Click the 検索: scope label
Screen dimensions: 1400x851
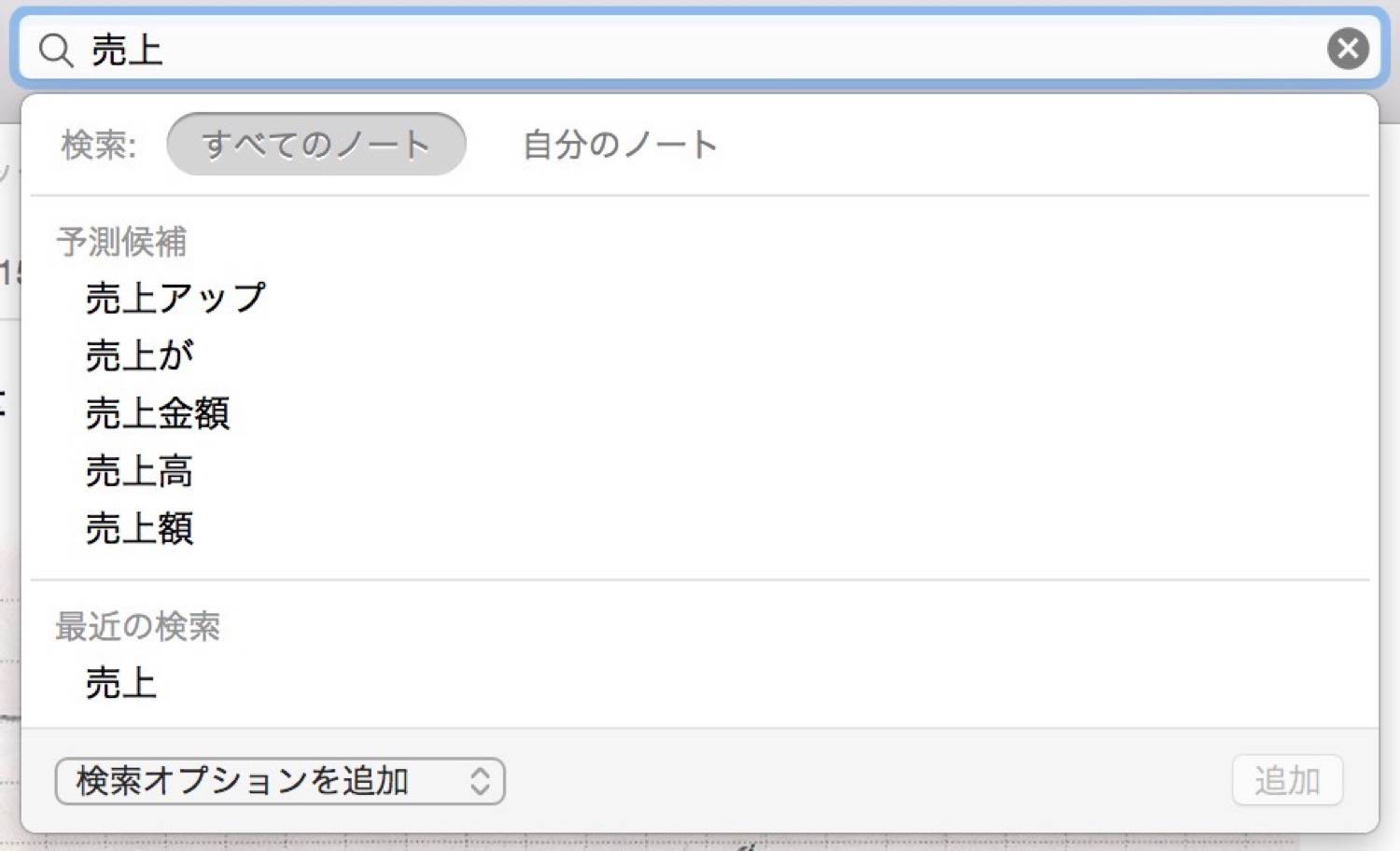pos(99,145)
